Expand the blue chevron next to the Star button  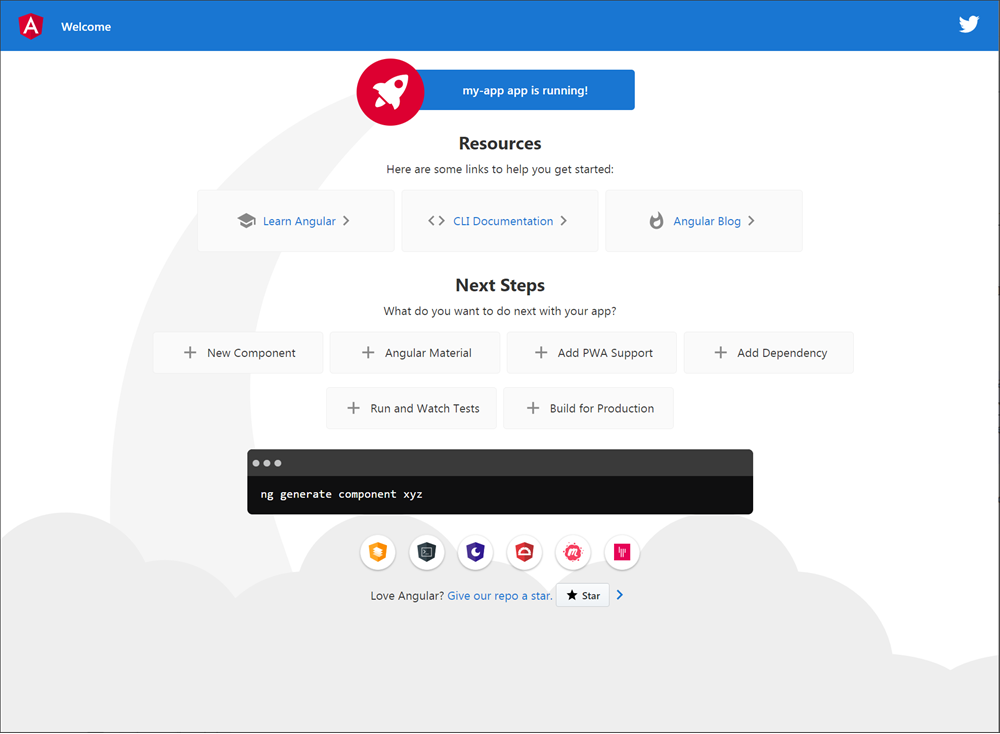(618, 594)
